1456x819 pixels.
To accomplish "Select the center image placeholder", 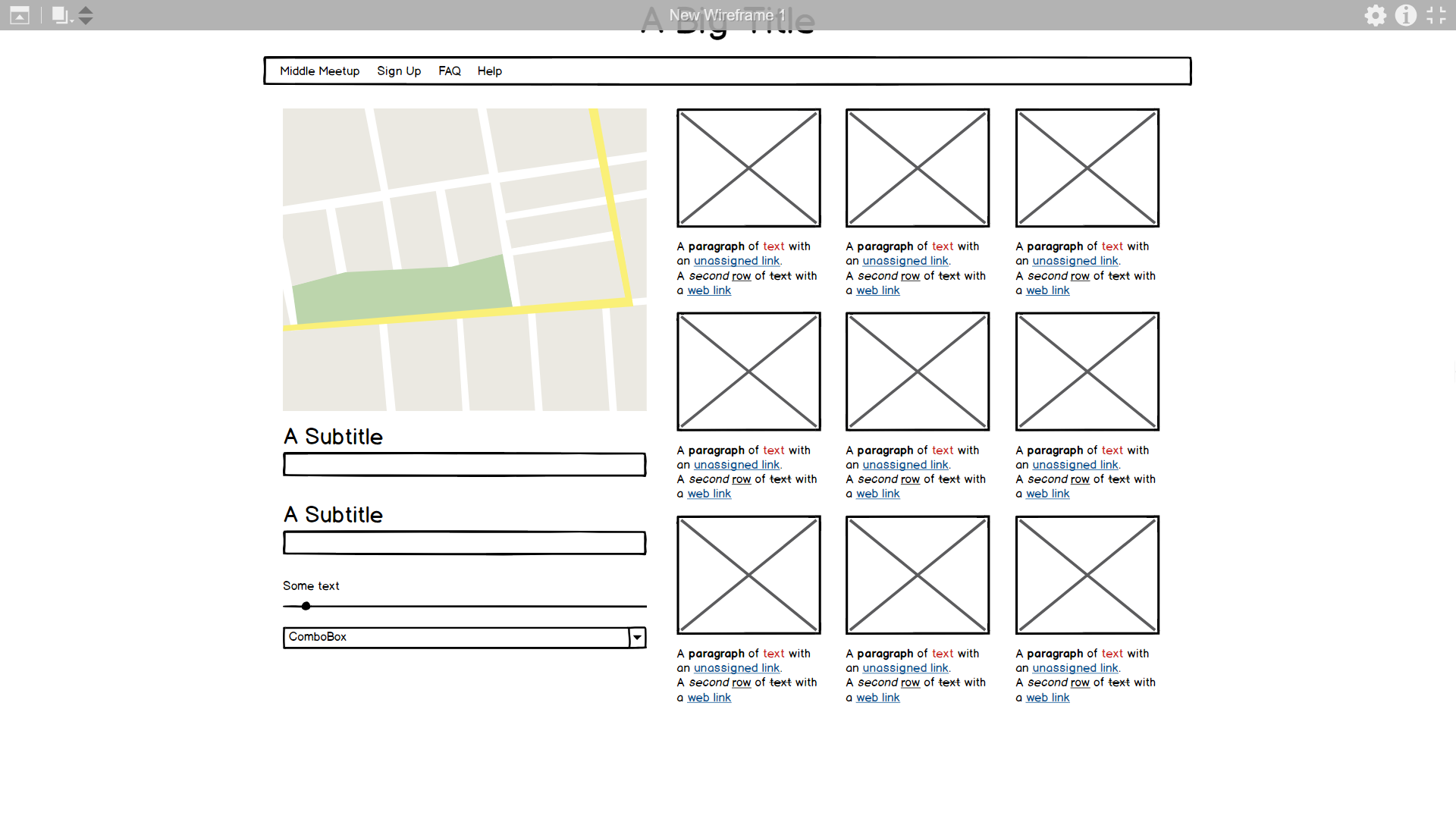I will pos(917,372).
